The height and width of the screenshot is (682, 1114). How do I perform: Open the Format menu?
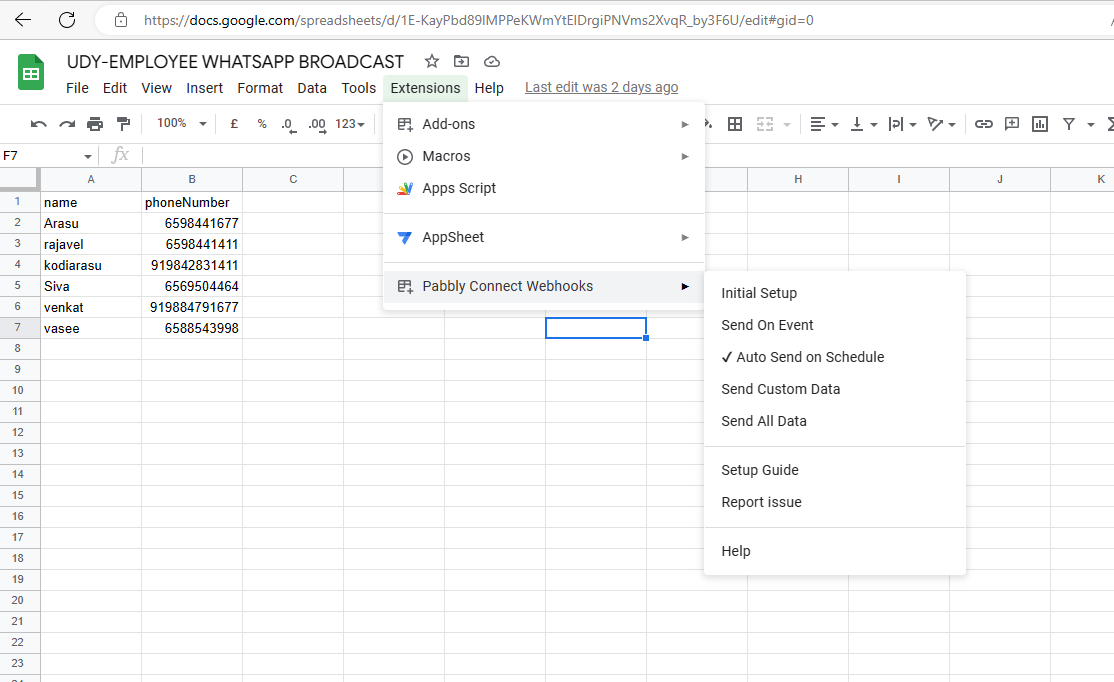[x=260, y=88]
